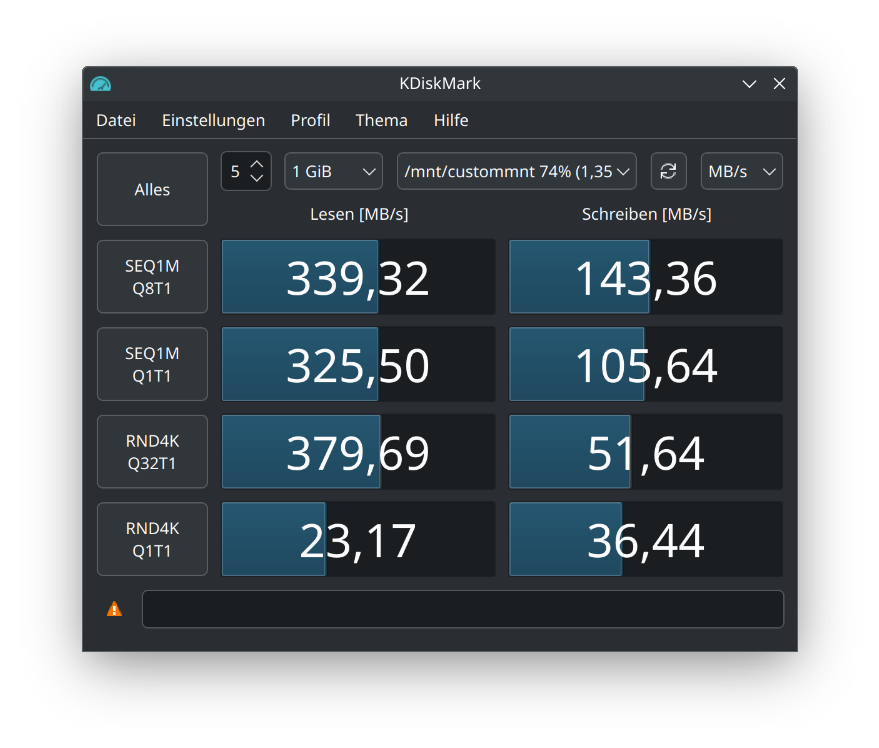Start all benchmarks with Alles button
The width and height of the screenshot is (879, 748).
pos(152,189)
